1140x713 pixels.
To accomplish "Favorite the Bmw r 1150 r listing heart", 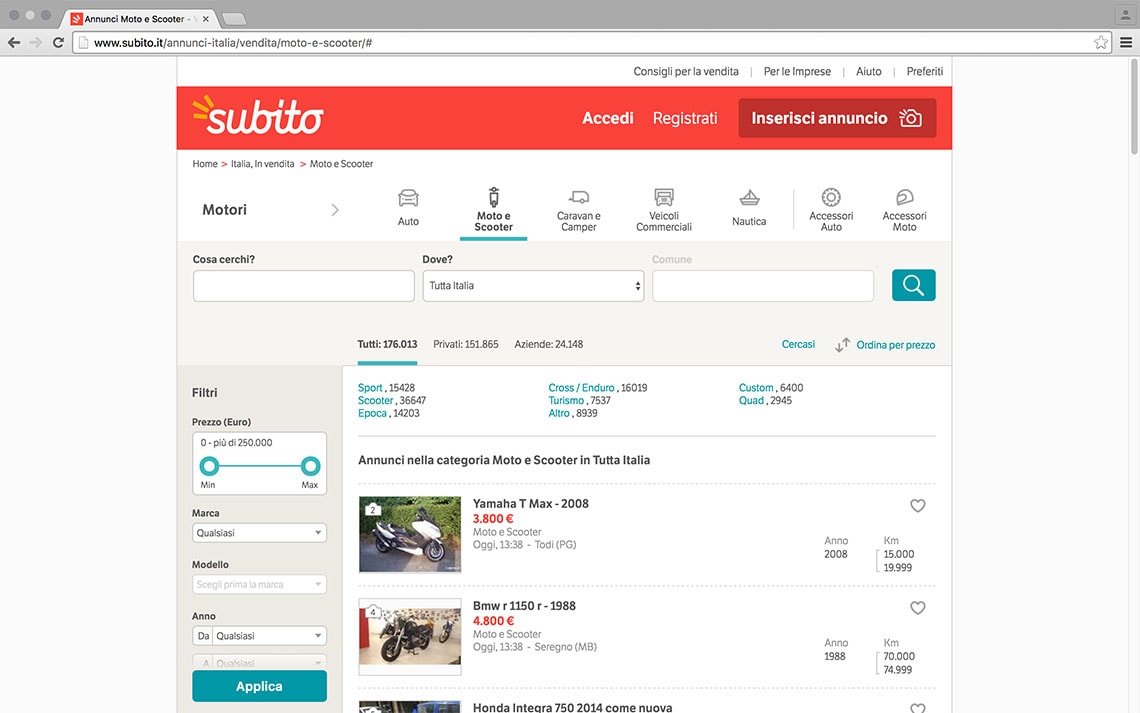I will 918,608.
